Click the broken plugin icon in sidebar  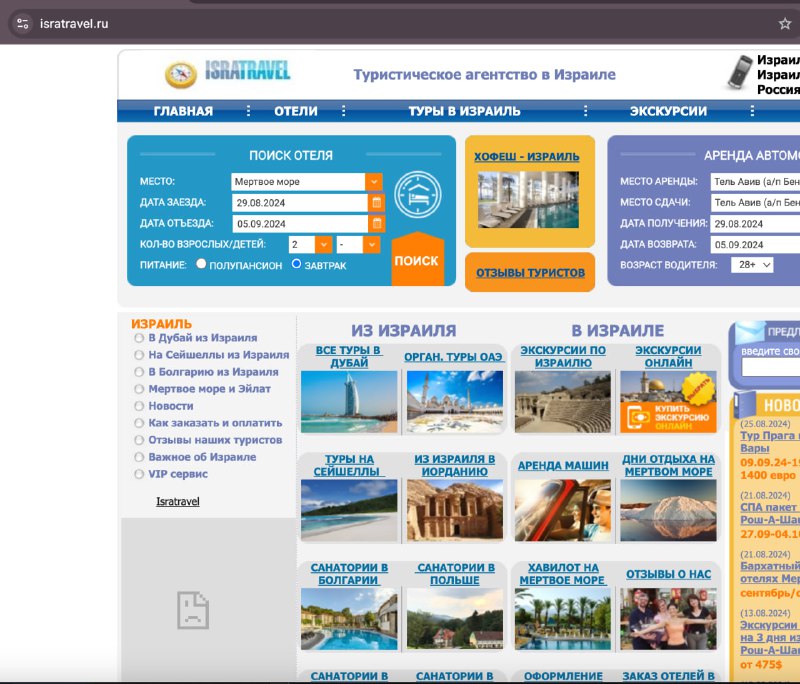click(193, 610)
